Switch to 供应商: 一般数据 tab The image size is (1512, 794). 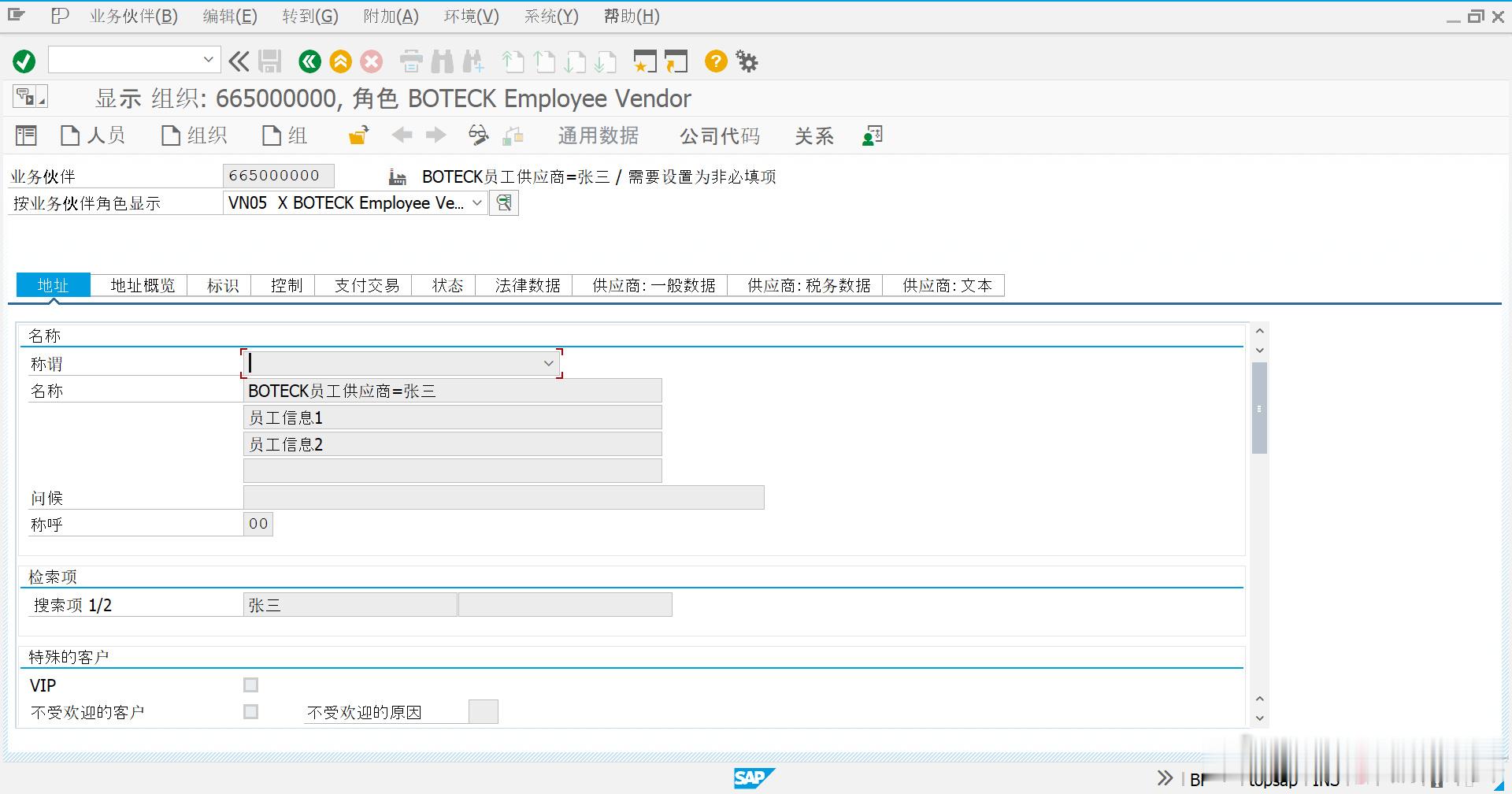(654, 285)
